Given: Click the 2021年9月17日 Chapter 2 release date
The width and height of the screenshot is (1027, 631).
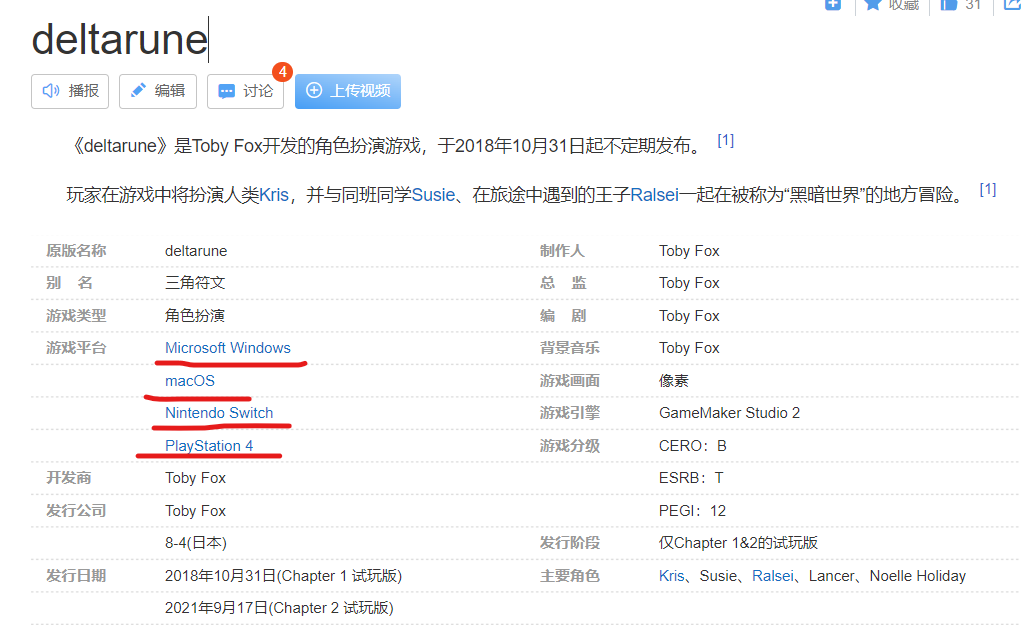Looking at the screenshot, I should (279, 608).
